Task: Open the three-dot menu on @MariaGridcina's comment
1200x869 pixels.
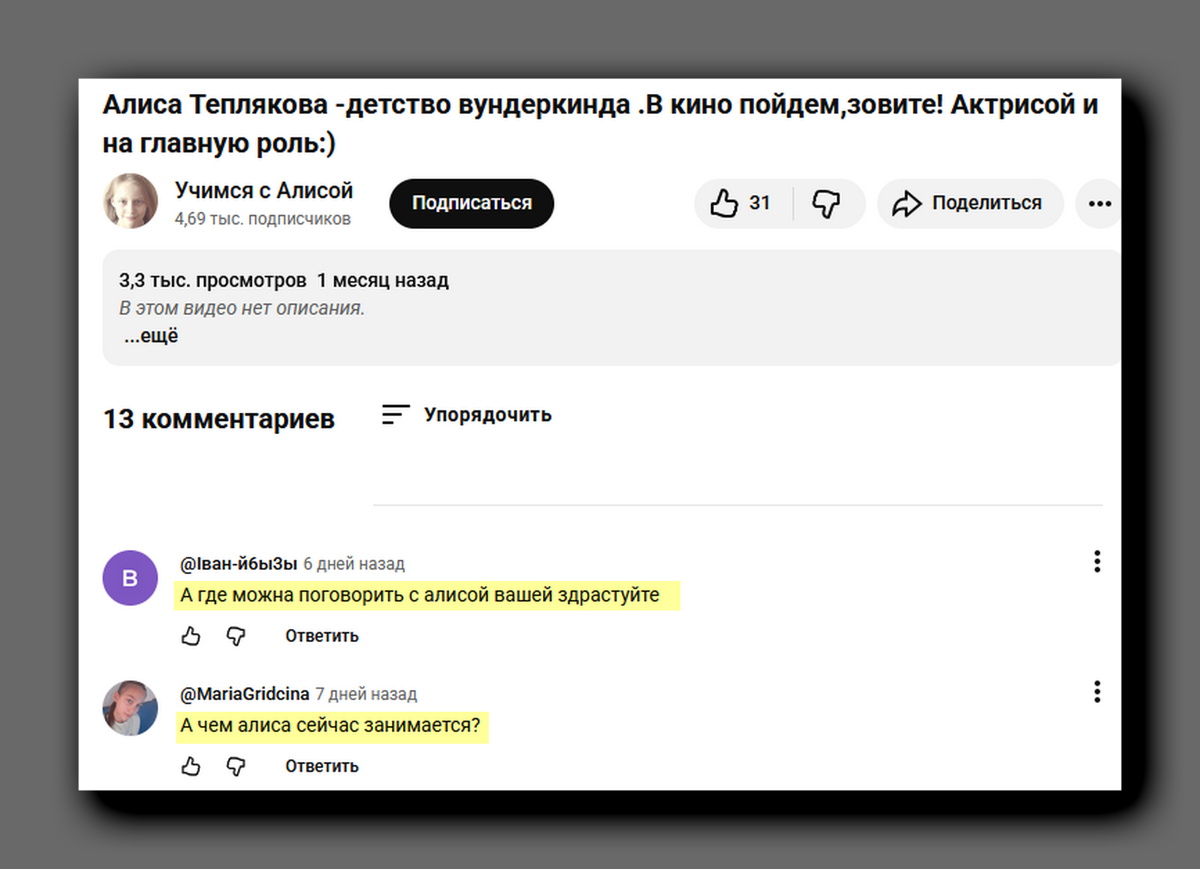Action: 1097,691
